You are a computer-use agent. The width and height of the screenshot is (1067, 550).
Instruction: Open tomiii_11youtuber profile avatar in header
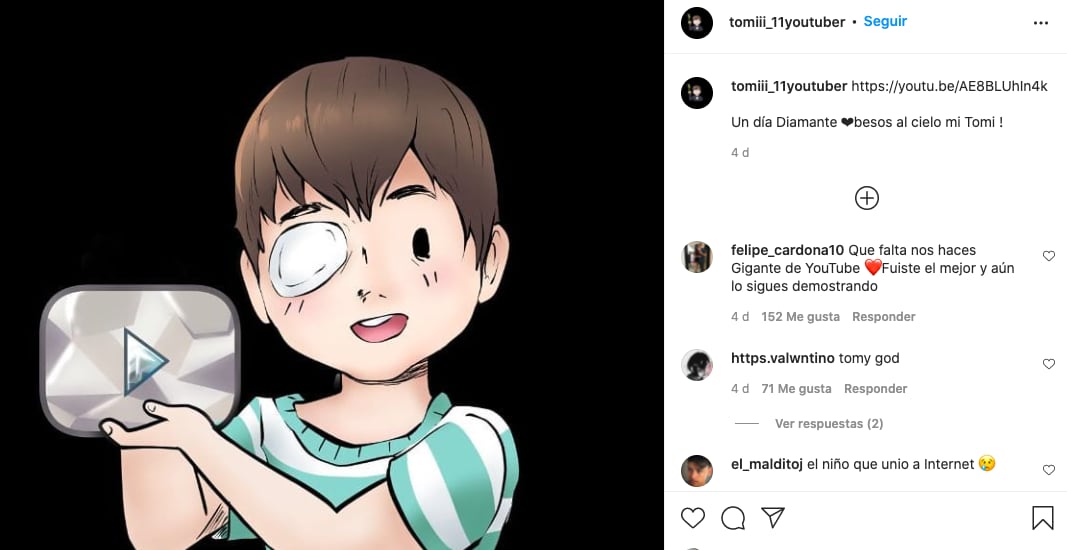tap(697, 22)
